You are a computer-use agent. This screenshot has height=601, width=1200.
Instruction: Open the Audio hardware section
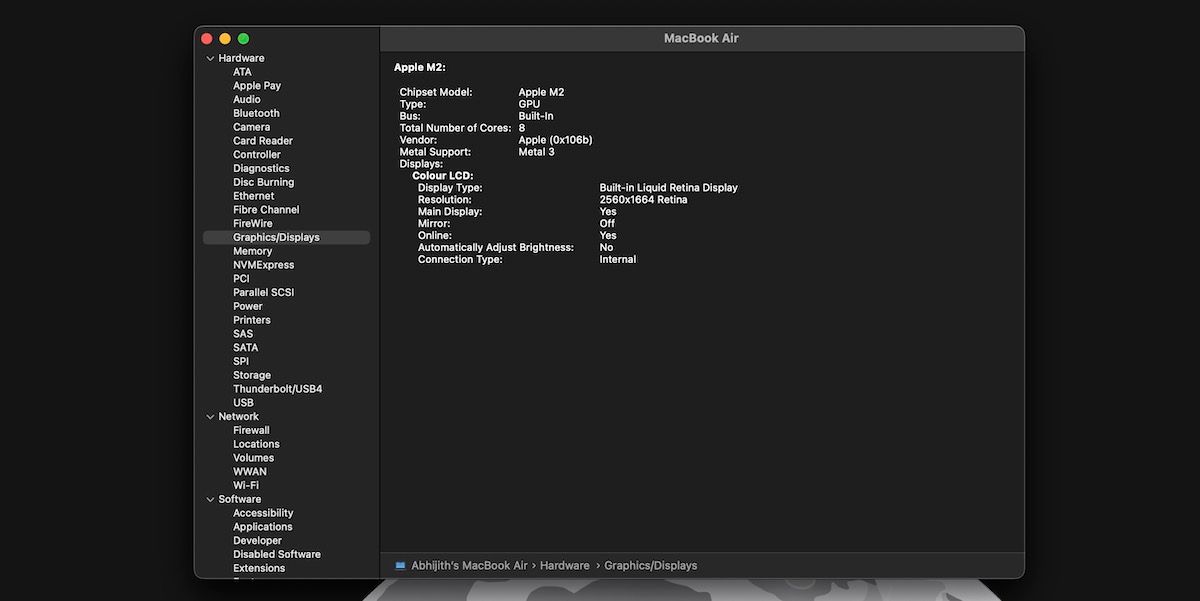[247, 99]
